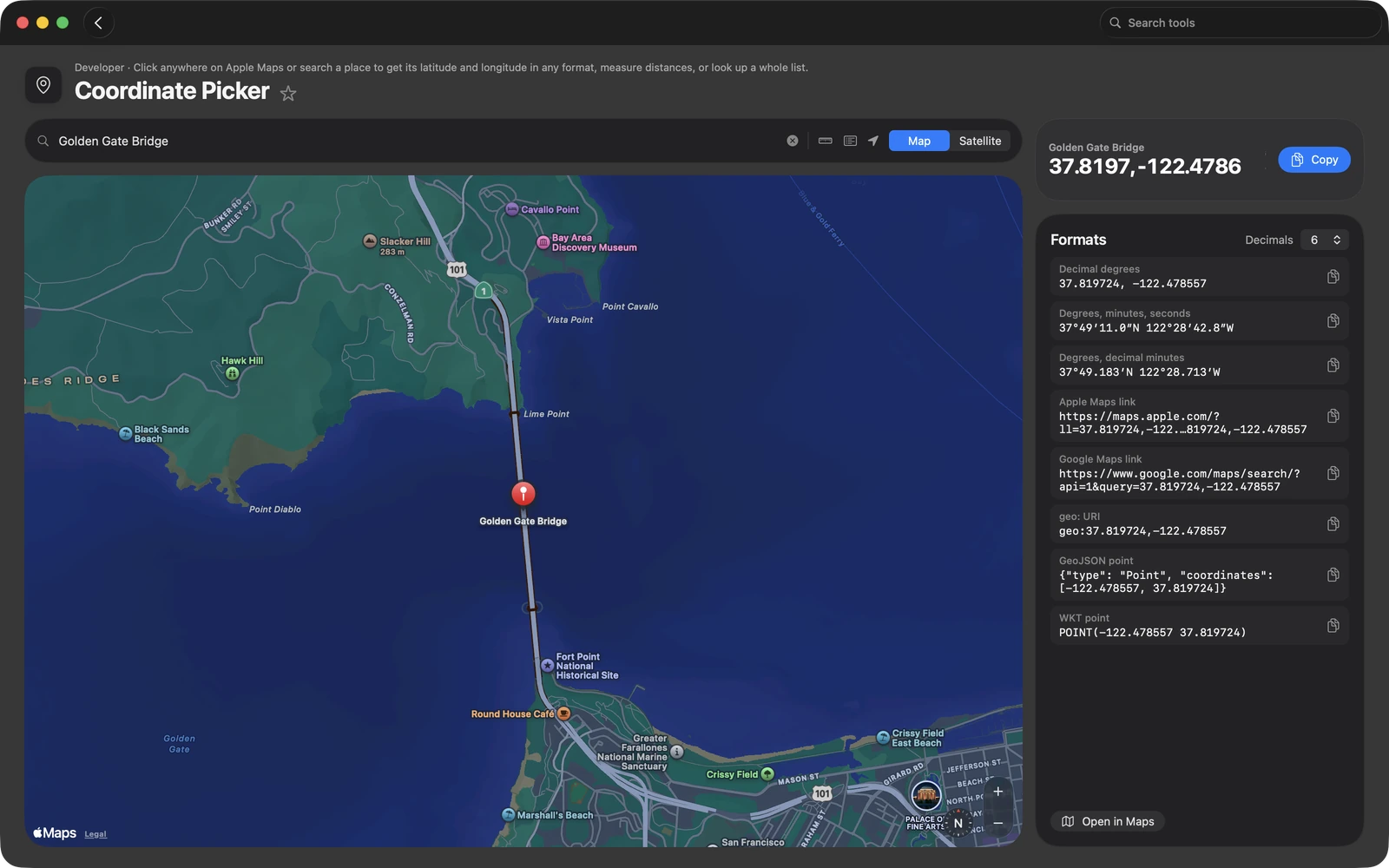1389x868 pixels.
Task: Open the batch list lookup tool
Action: pos(850,141)
